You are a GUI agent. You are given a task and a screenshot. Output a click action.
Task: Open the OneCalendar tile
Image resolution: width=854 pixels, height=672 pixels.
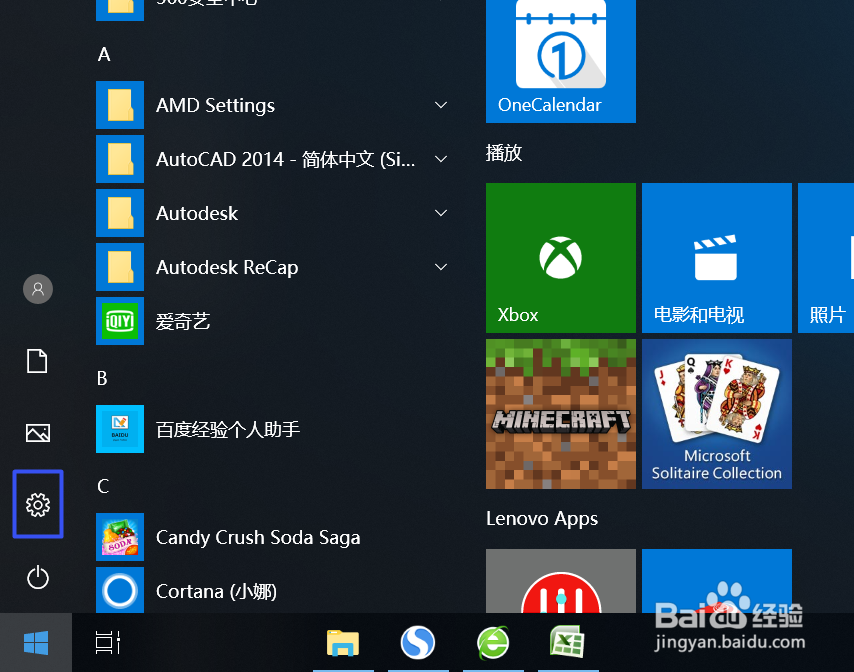561,60
